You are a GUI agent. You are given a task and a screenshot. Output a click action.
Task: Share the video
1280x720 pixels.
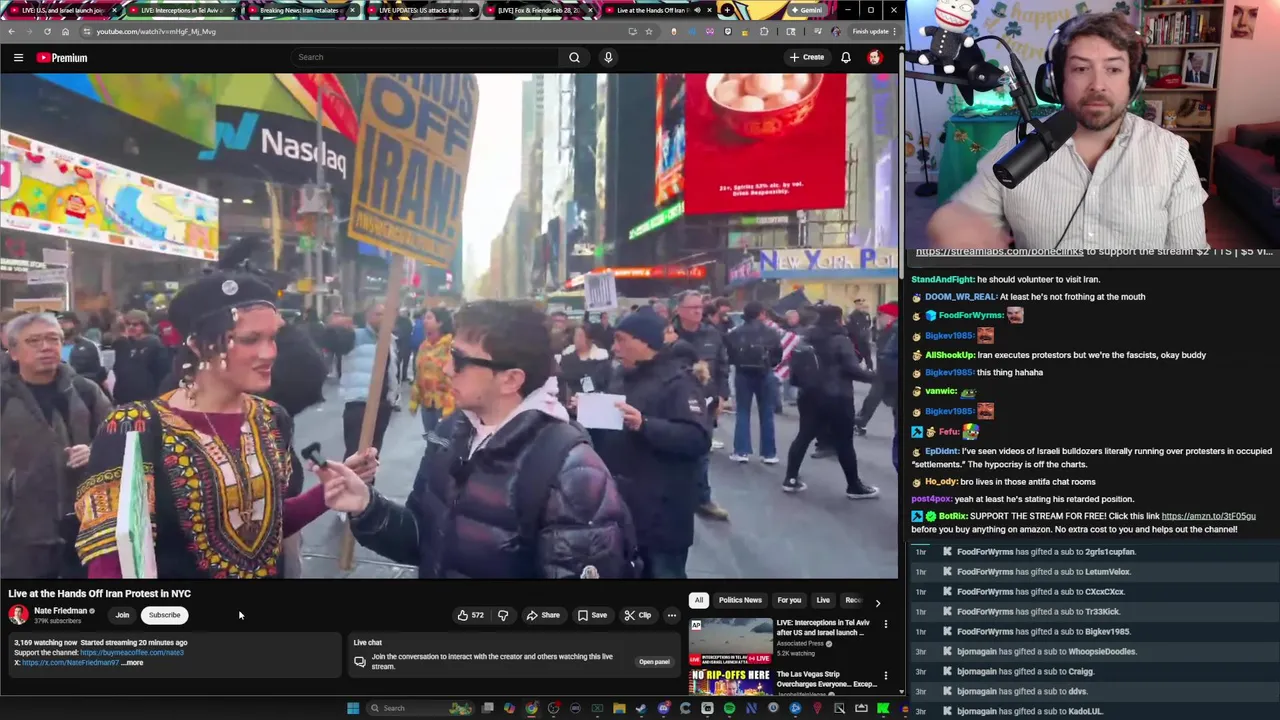[x=543, y=615]
